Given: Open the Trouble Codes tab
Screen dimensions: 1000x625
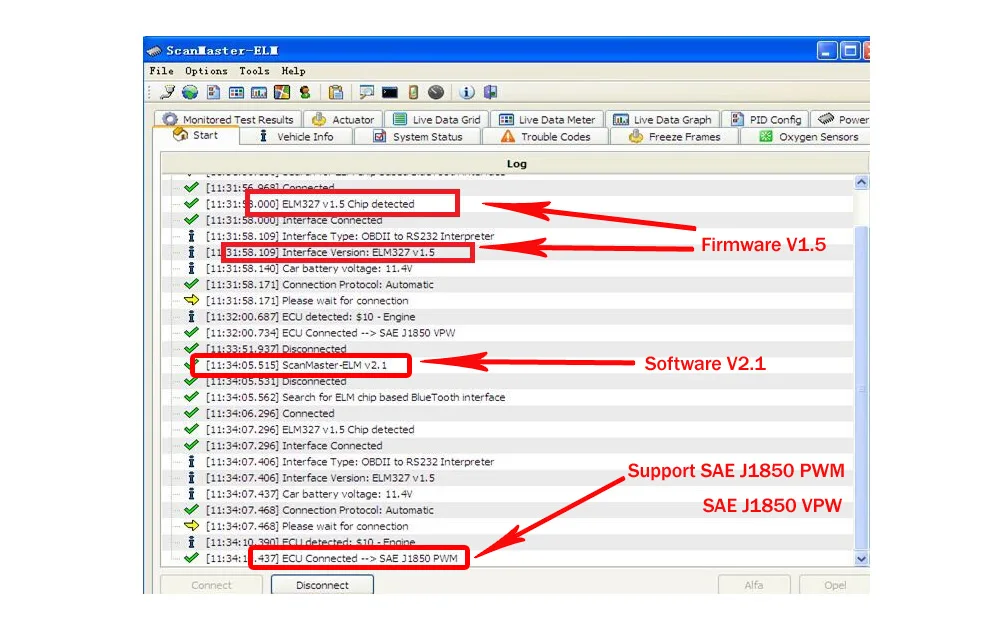Looking at the screenshot, I should coord(546,136).
